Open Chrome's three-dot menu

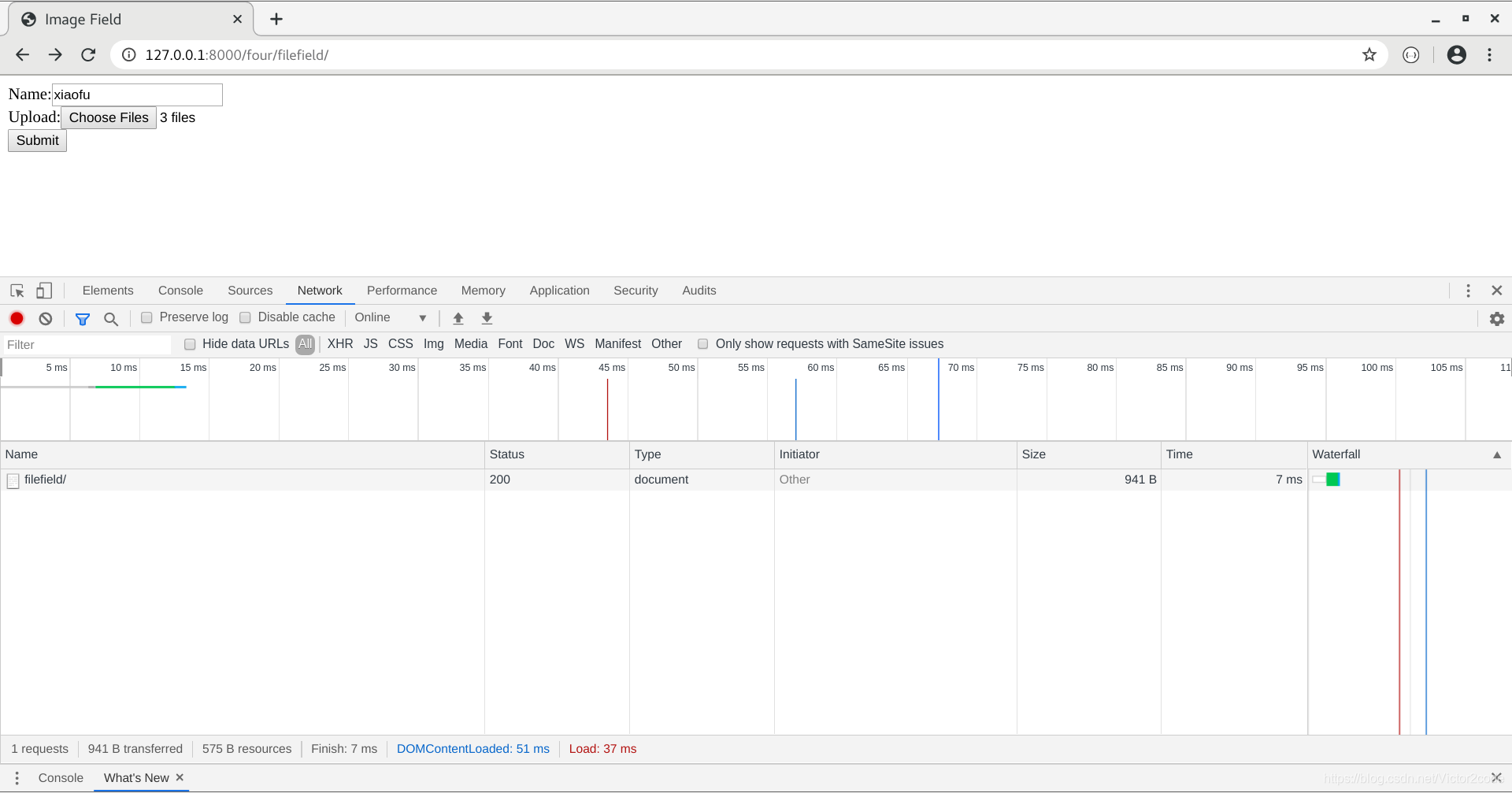(1489, 54)
